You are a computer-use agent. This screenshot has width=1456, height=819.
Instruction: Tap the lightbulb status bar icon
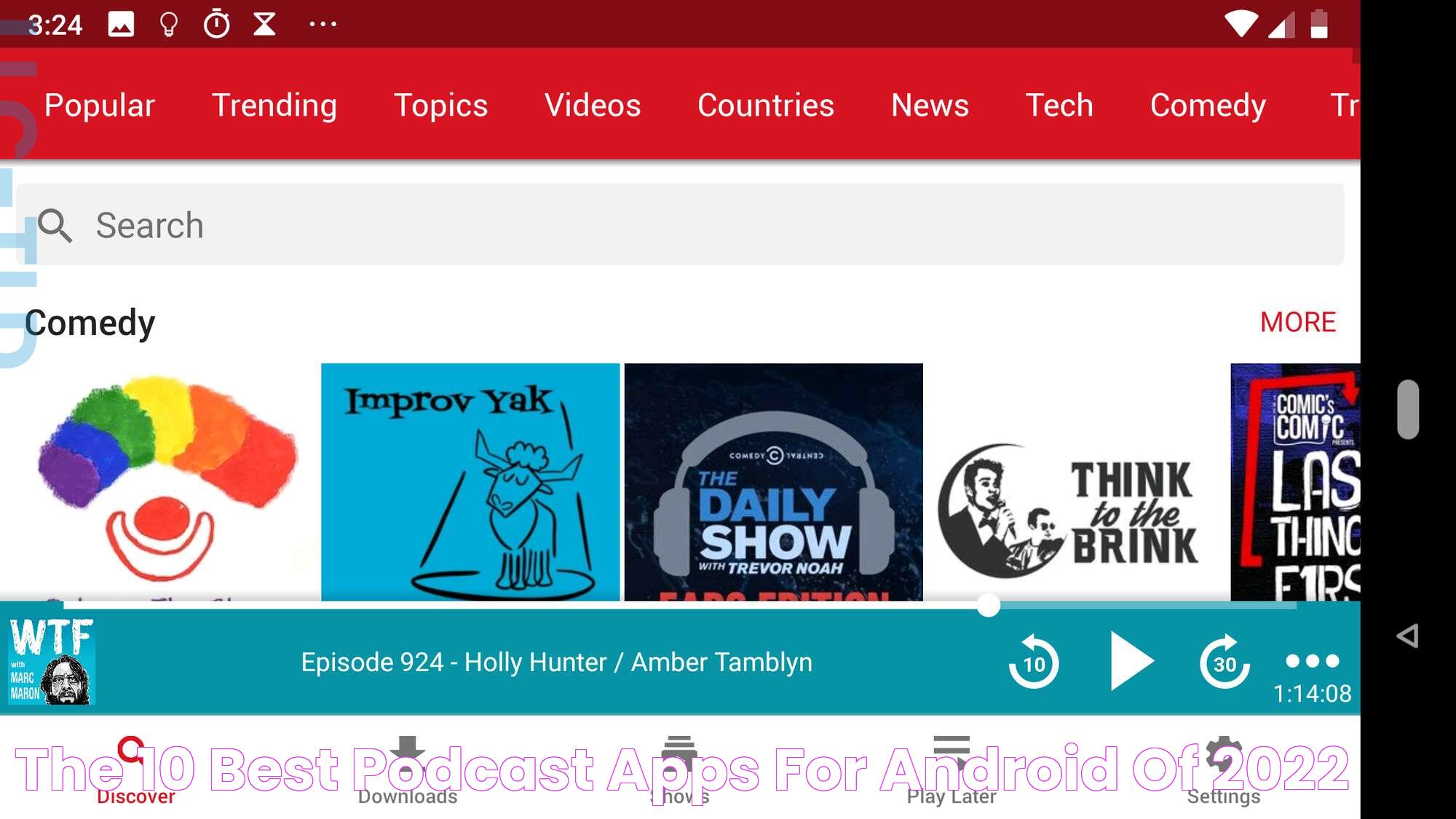pos(169,24)
